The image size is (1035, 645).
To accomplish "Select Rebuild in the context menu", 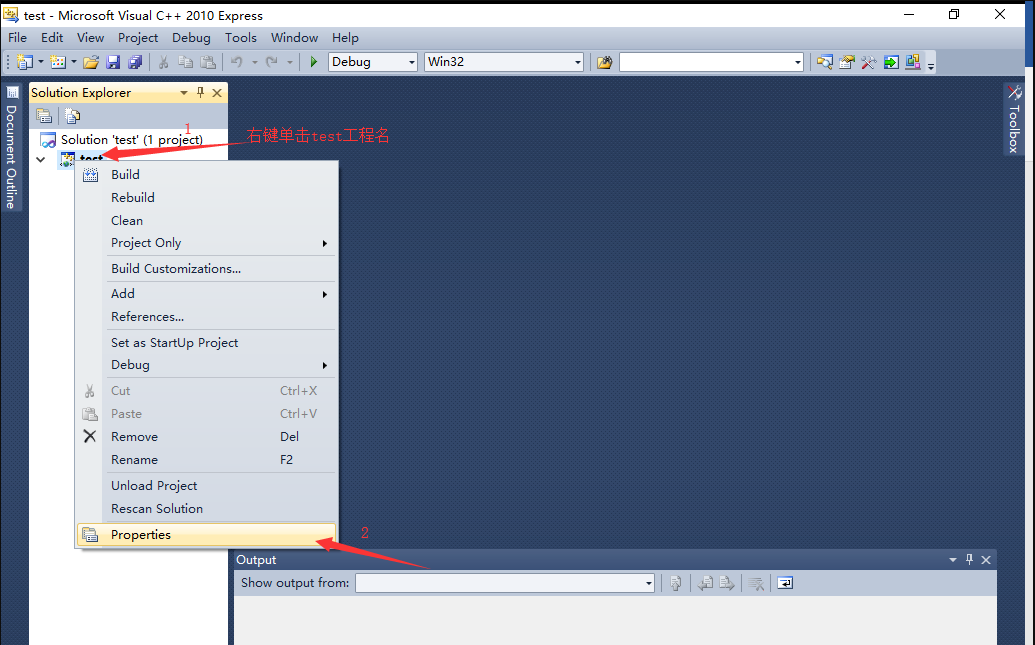I will point(206,197).
